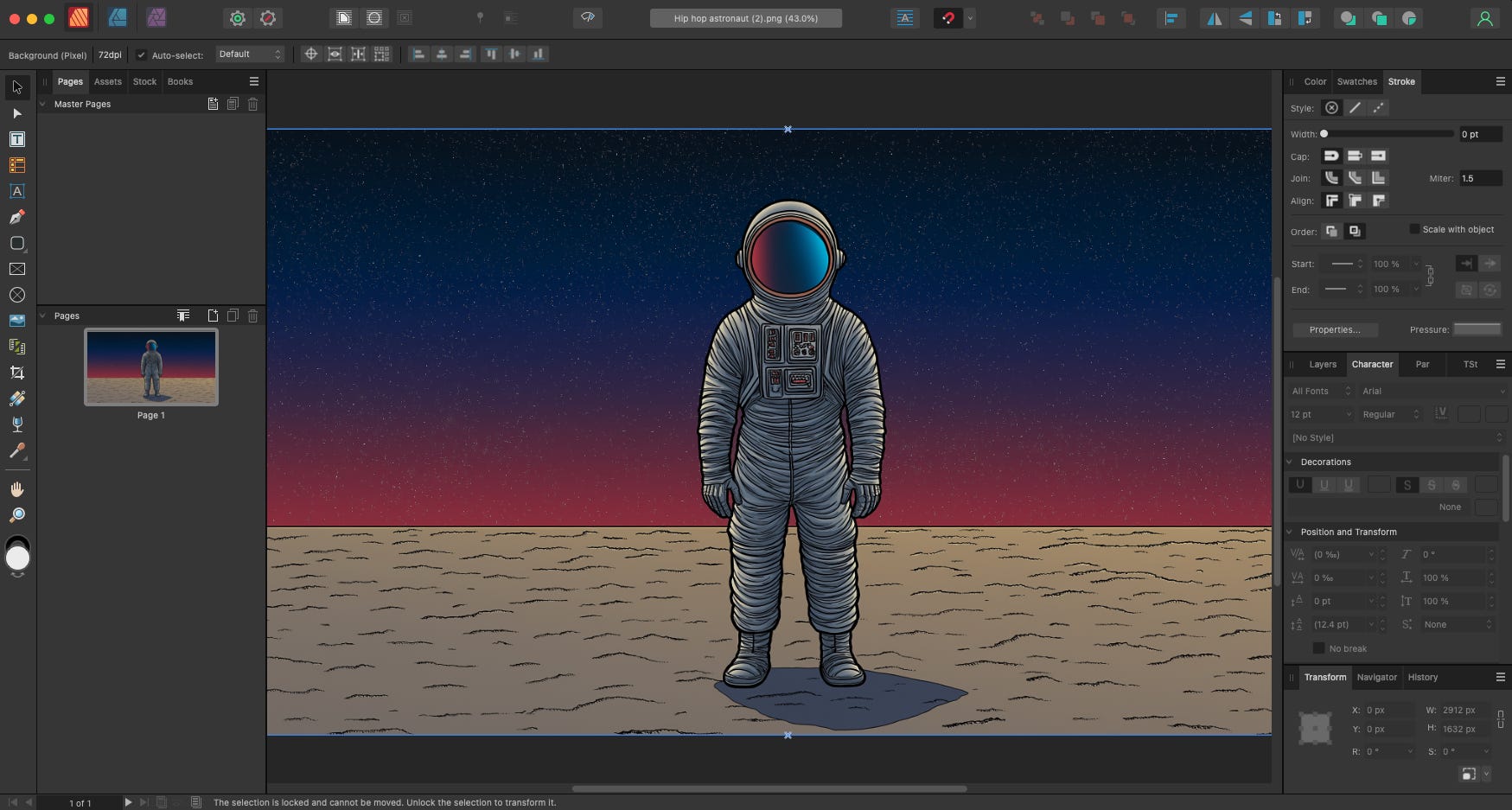
Task: Open the Layers tab
Action: 1322,364
